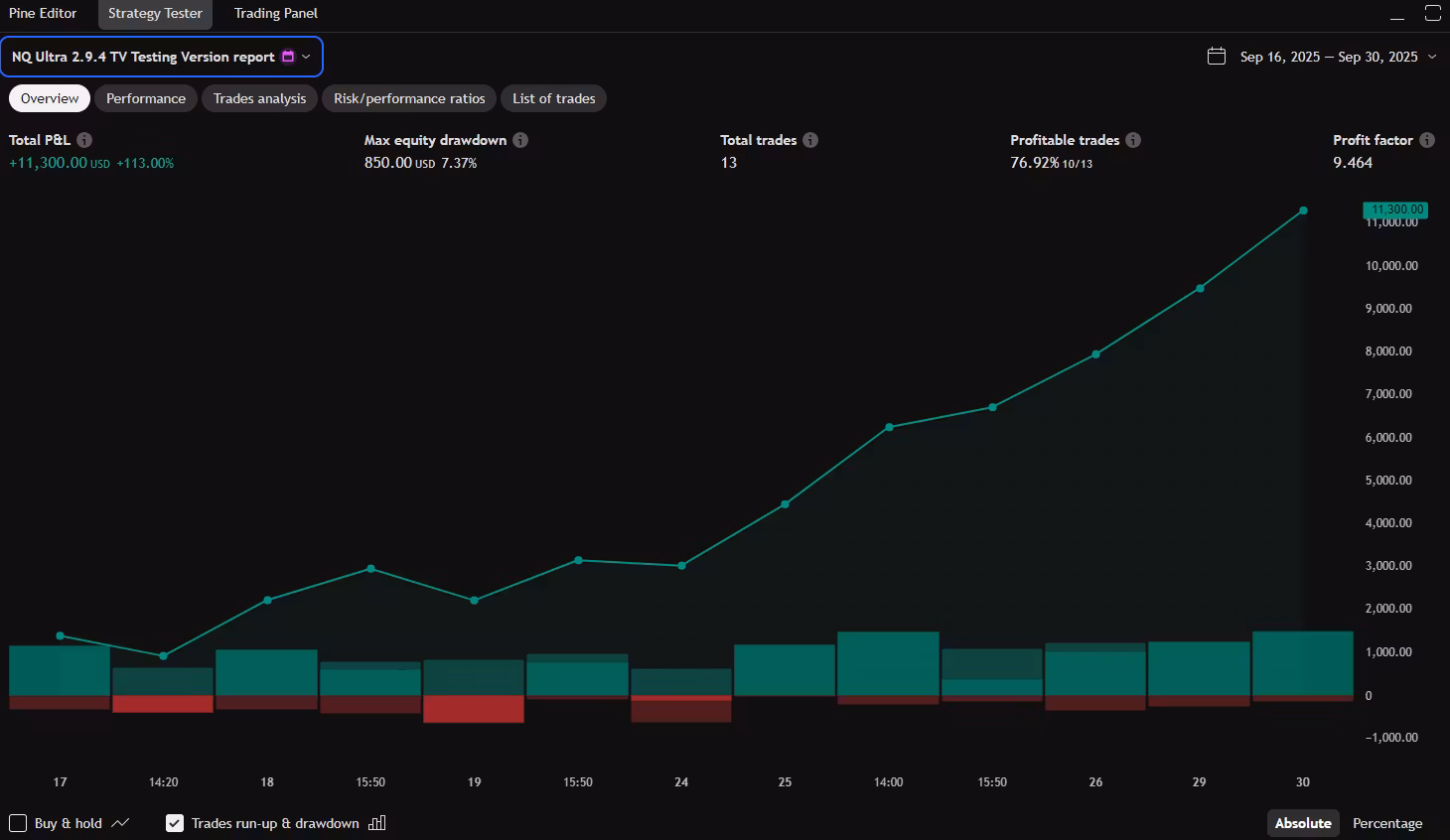Open the List of trades view
The width and height of the screenshot is (1450, 840).
(553, 98)
